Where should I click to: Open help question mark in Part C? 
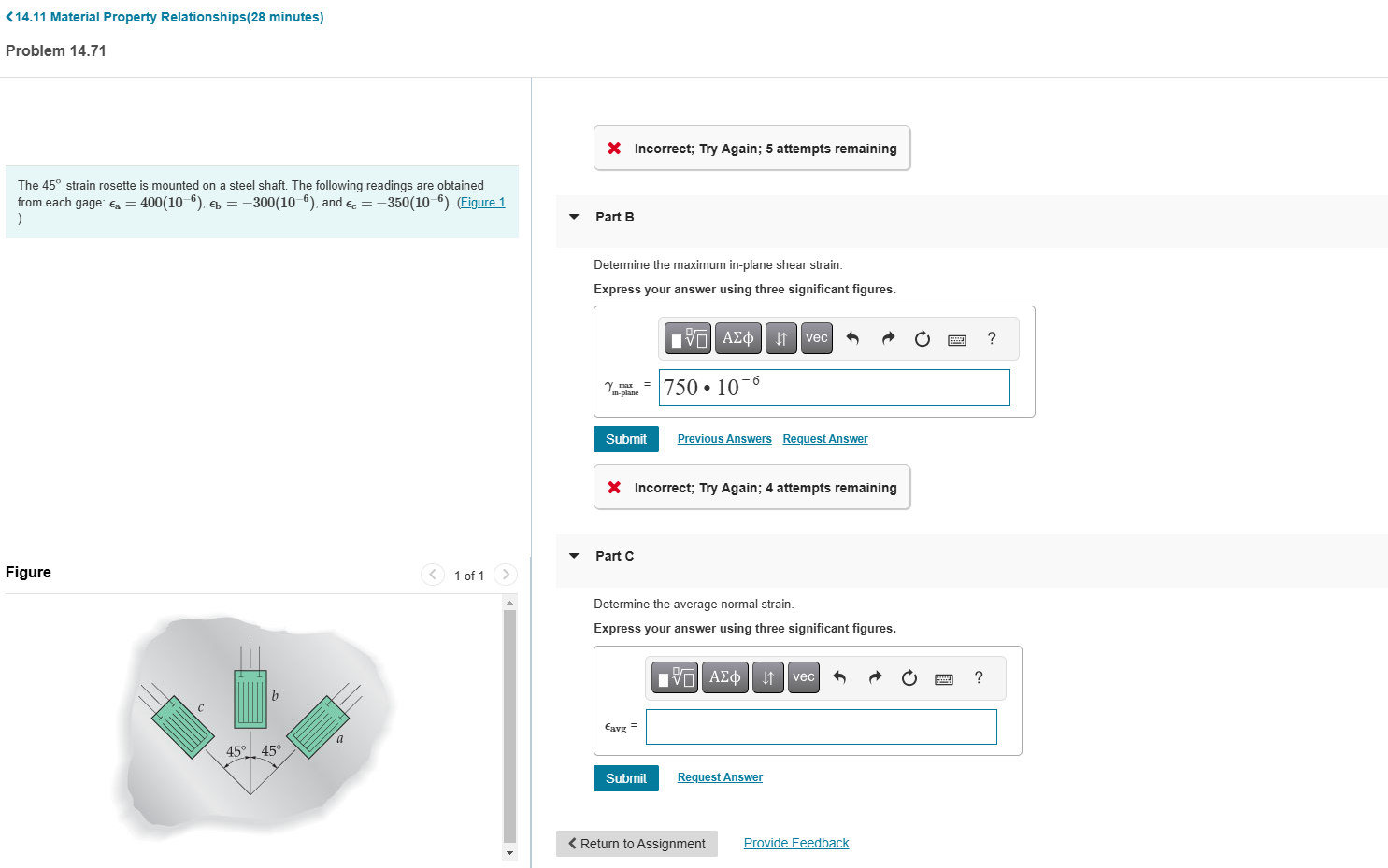point(979,677)
